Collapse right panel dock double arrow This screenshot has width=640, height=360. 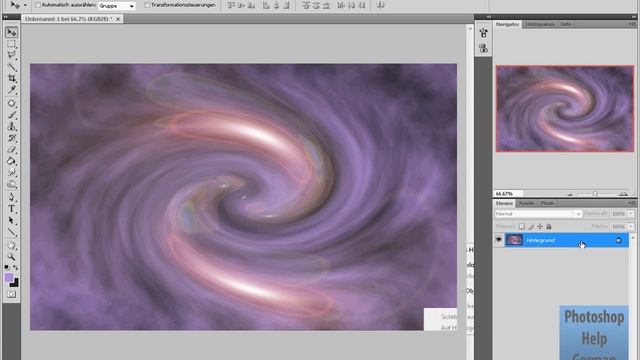pyautogui.click(x=633, y=17)
